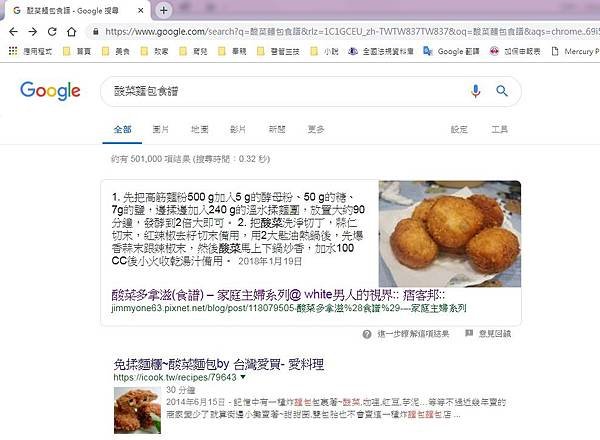Close the Google search tab
The height and width of the screenshot is (440, 600).
click(140, 11)
